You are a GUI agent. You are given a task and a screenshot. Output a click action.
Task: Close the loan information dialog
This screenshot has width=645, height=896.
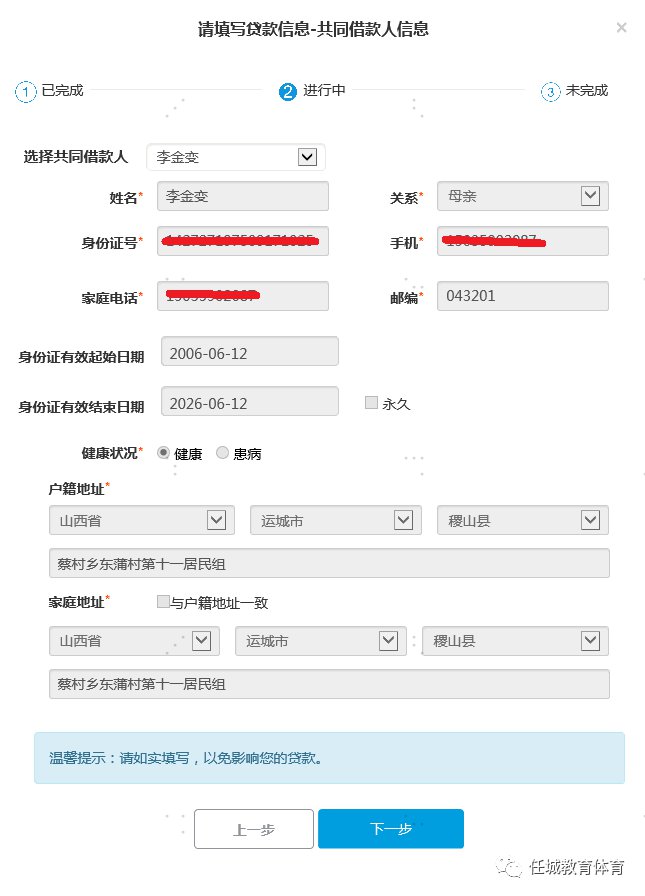click(x=621, y=28)
